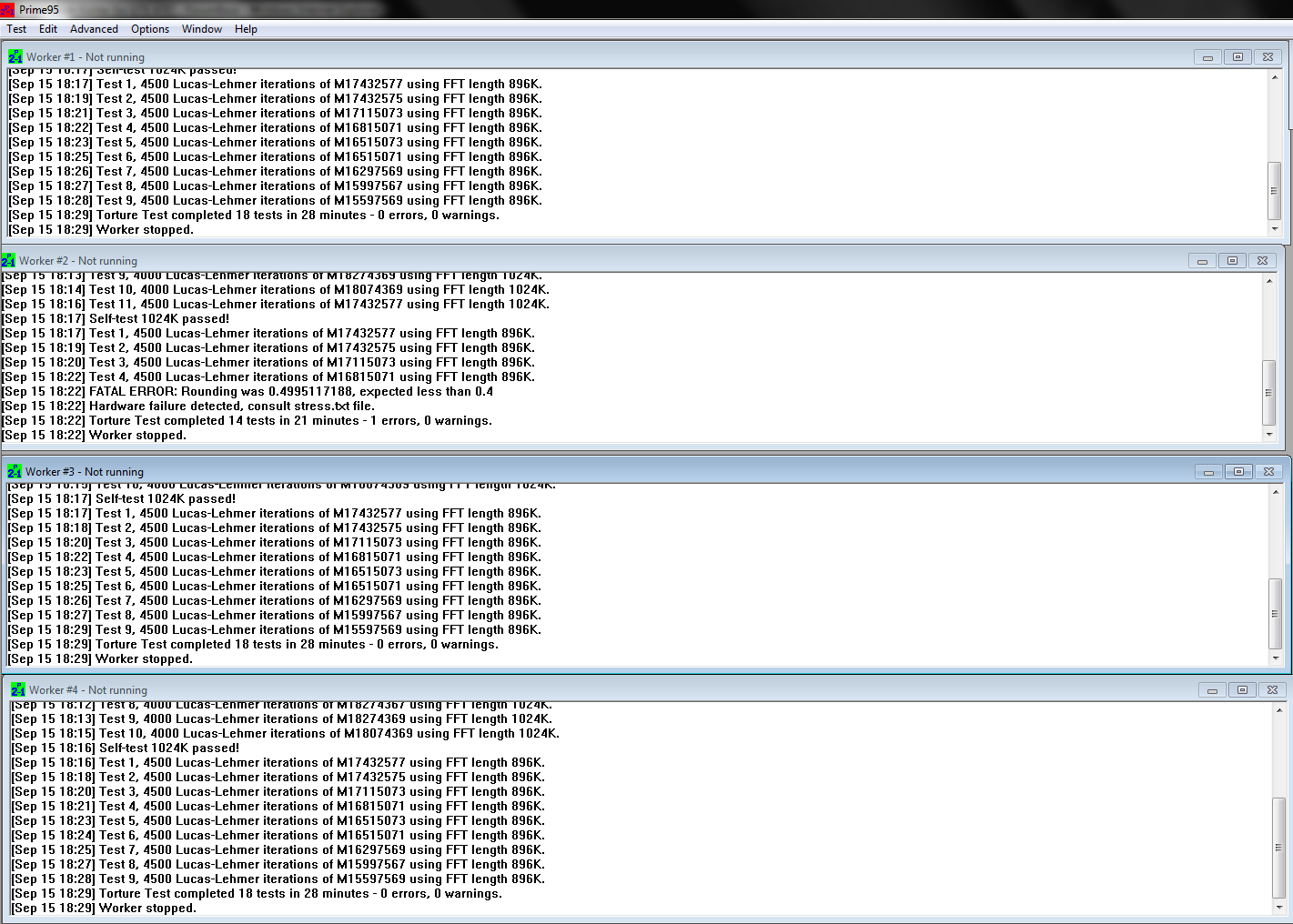1293x924 pixels.
Task: Click Worker #3's 'Worker stopped.' line
Action: pos(101,659)
